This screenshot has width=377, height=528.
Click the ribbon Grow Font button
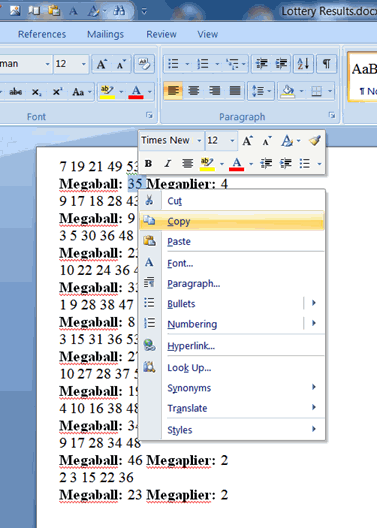tap(102, 64)
